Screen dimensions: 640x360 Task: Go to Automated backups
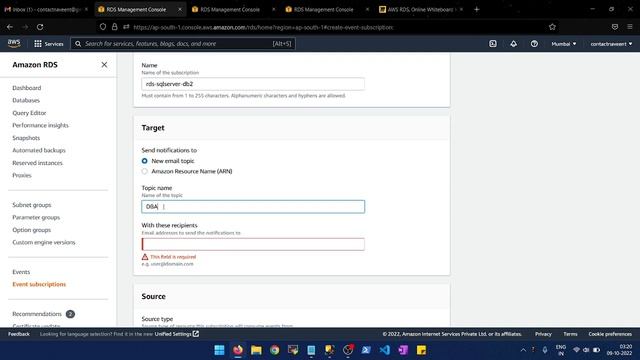point(39,150)
